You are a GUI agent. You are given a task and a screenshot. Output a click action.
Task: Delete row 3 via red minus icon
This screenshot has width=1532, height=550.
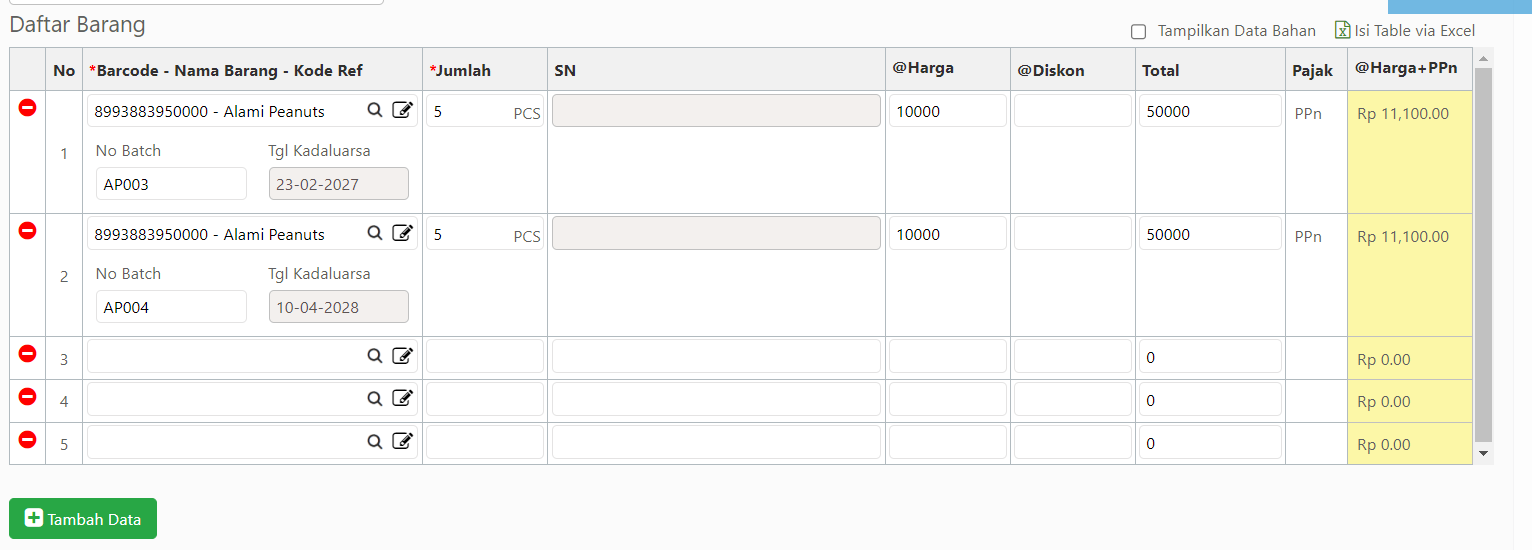coord(28,353)
